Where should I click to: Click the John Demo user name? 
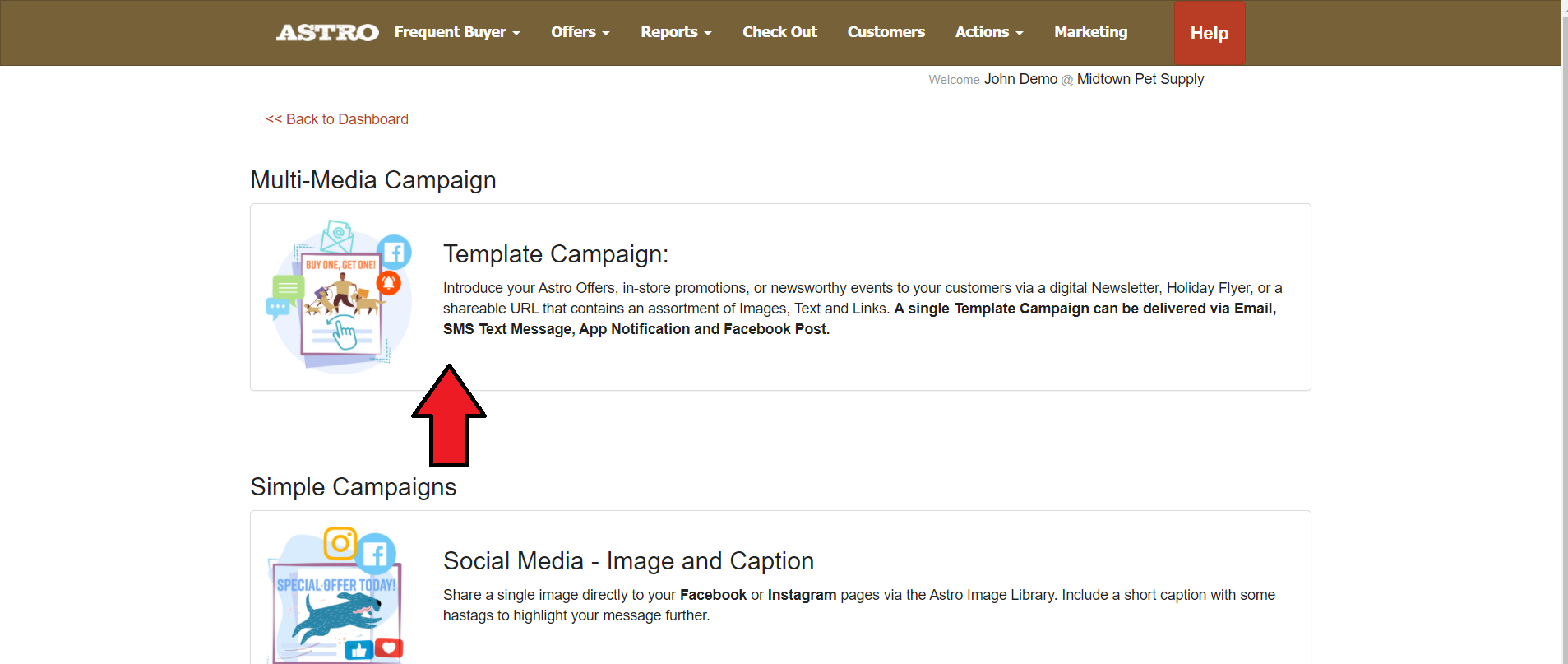pyautogui.click(x=1020, y=79)
